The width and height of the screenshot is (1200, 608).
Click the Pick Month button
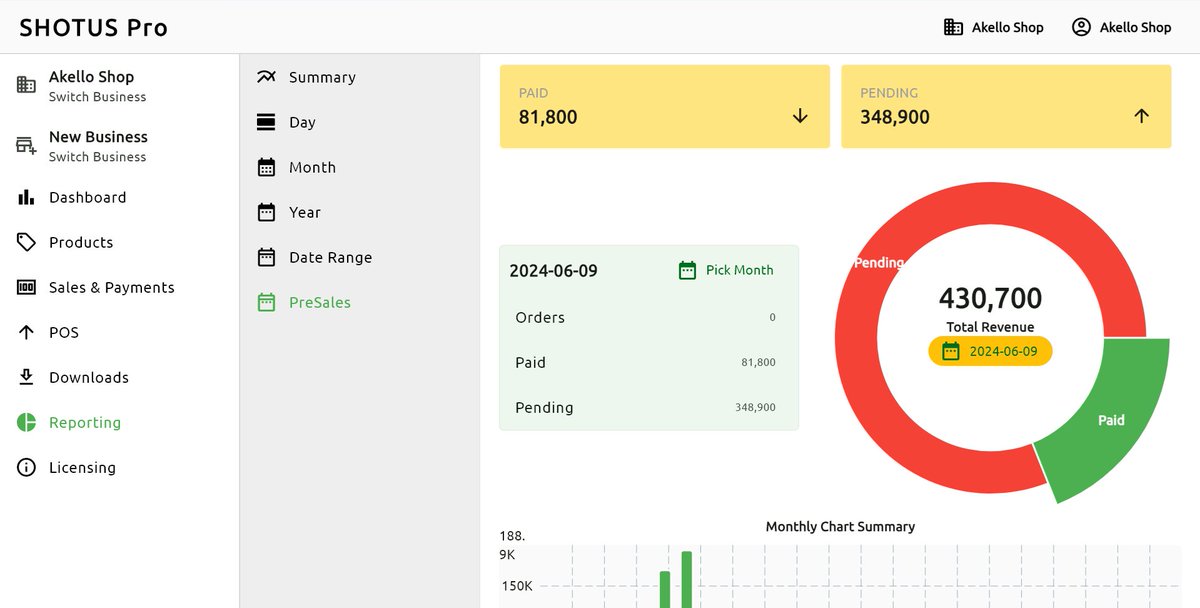(726, 270)
